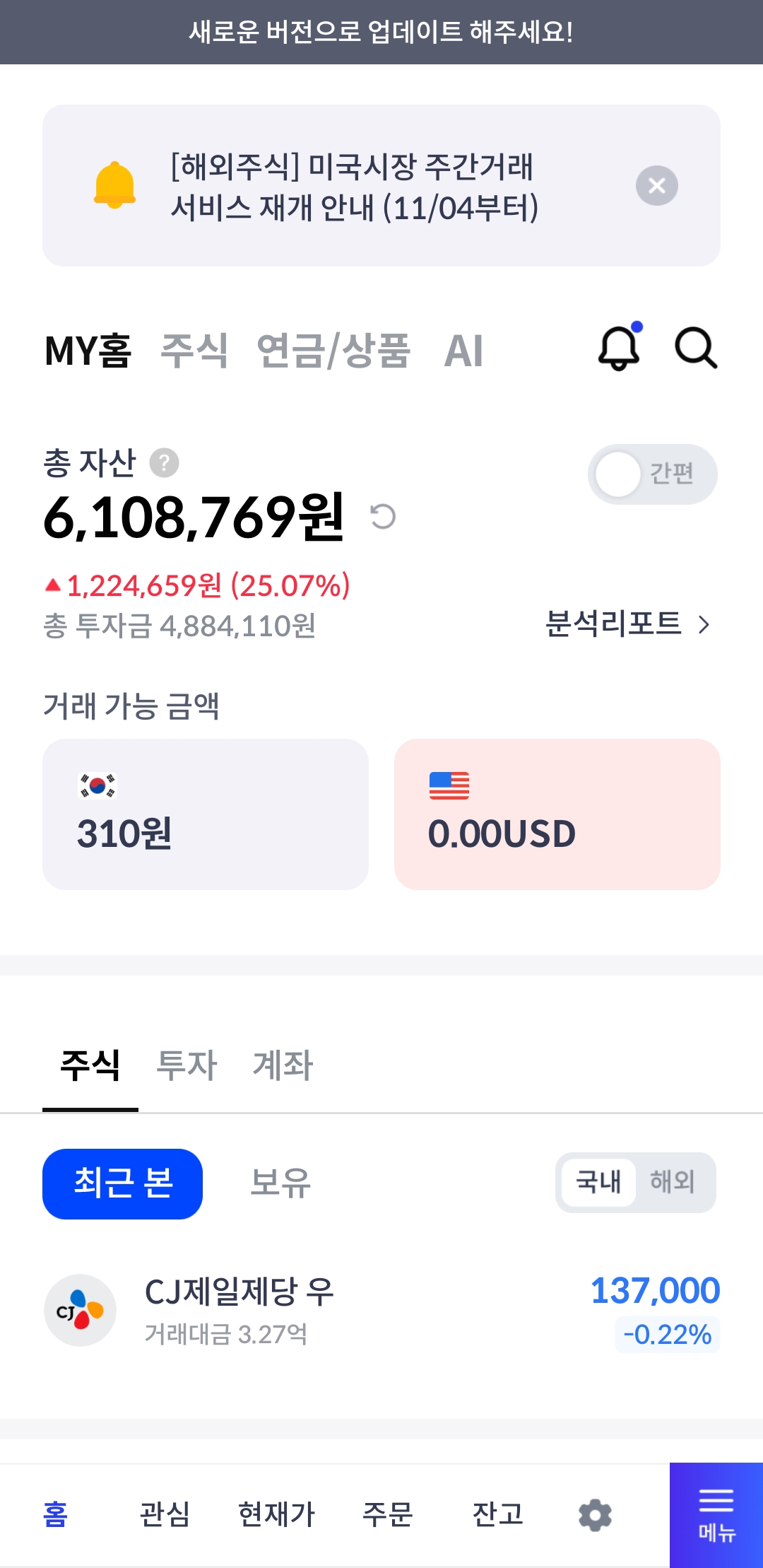Tap the total assets help icon
Image resolution: width=763 pixels, height=1568 pixels.
pyautogui.click(x=164, y=463)
